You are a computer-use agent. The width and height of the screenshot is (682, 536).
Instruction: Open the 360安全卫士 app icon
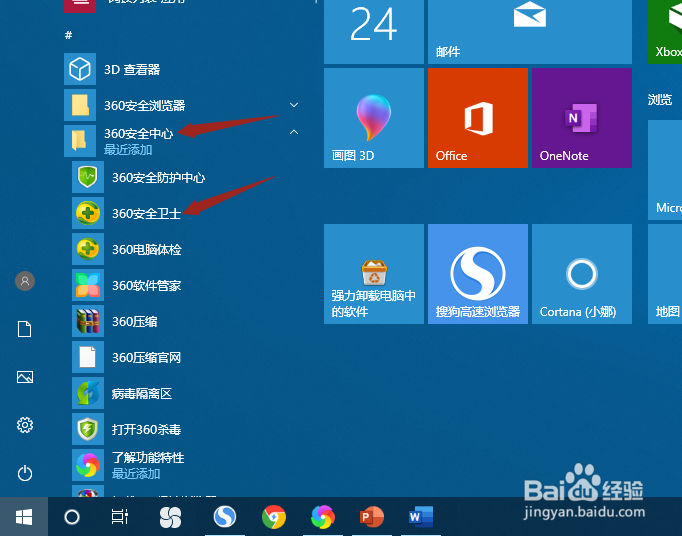click(x=88, y=213)
